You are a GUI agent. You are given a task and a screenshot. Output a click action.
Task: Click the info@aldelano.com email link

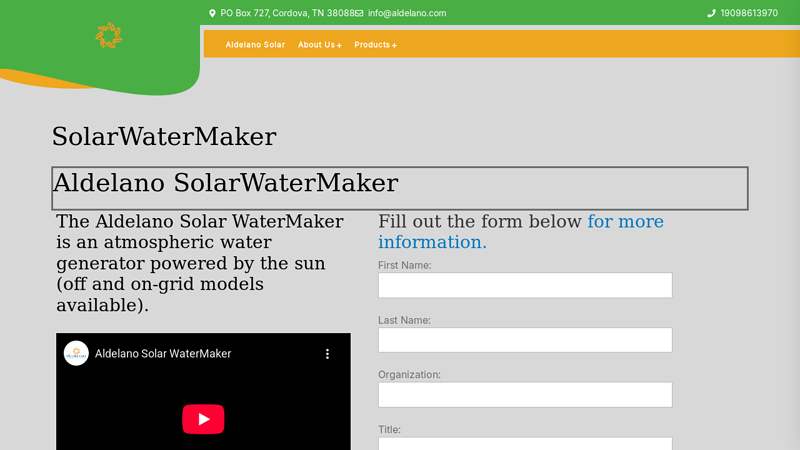pos(407,13)
